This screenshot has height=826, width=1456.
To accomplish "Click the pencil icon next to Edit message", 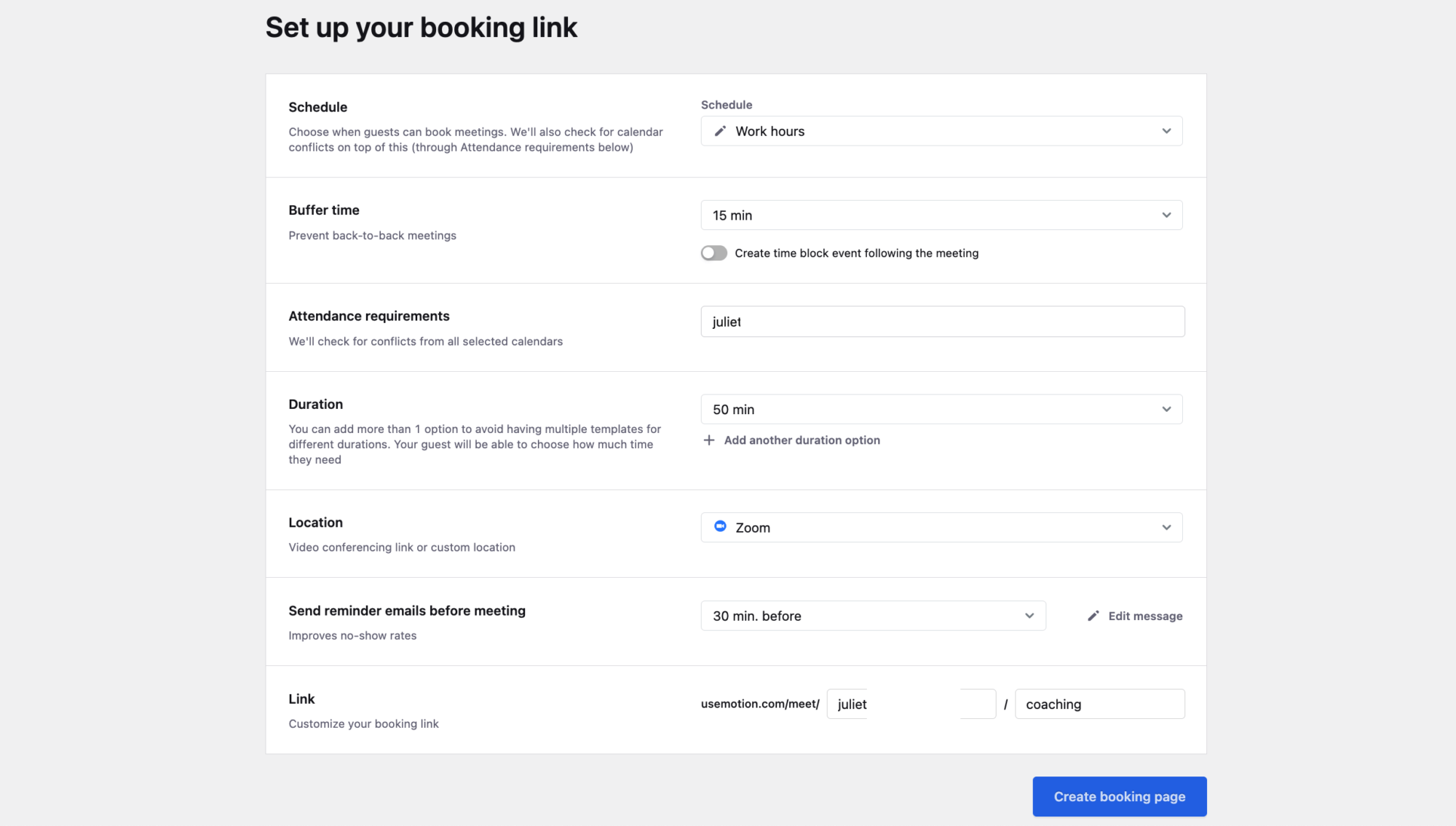I will click(1093, 616).
